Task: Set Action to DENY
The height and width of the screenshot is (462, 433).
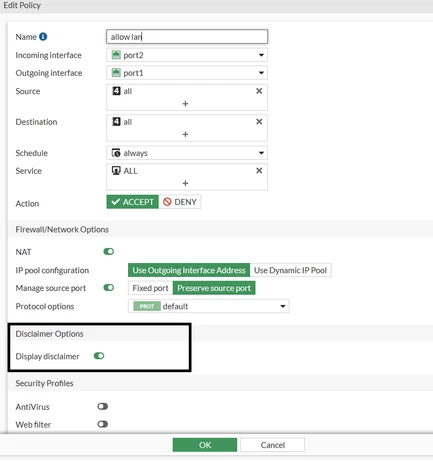Action: 180,202
